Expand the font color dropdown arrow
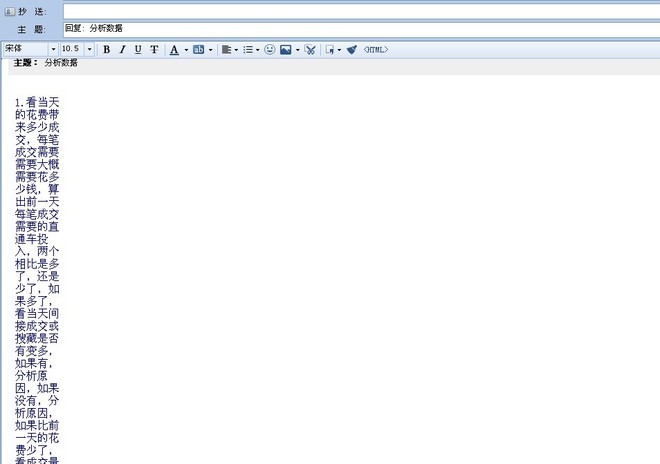Viewport: 660px width, 464px height. [x=186, y=50]
